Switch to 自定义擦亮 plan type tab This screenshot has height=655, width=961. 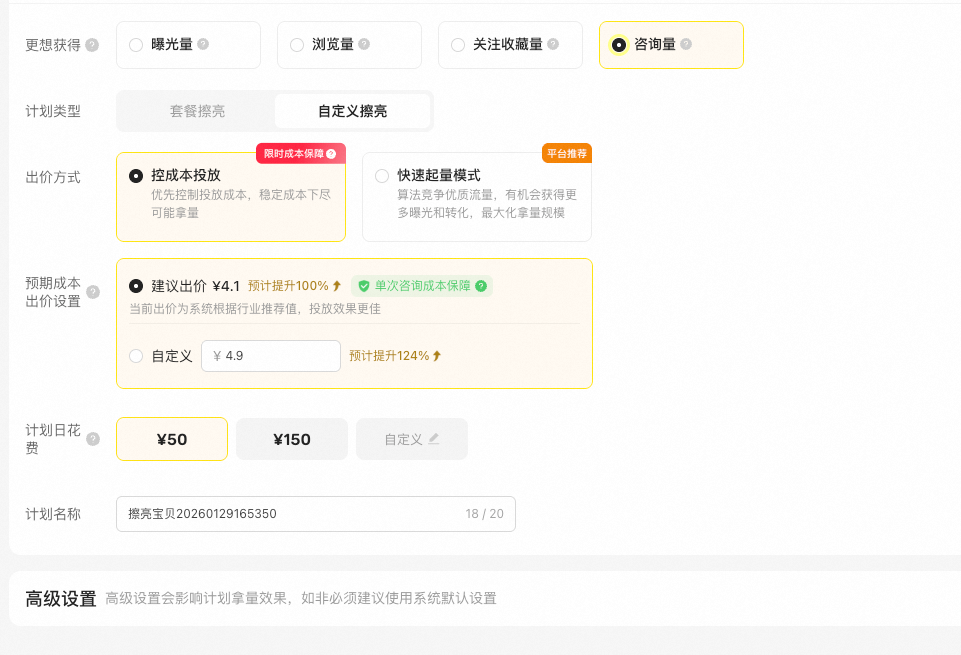tap(352, 111)
